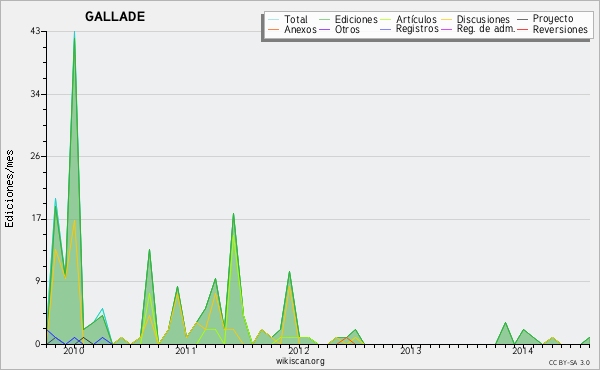Select the Reg. de adm. legend entry
The height and width of the screenshot is (370, 600).
pos(486,29)
